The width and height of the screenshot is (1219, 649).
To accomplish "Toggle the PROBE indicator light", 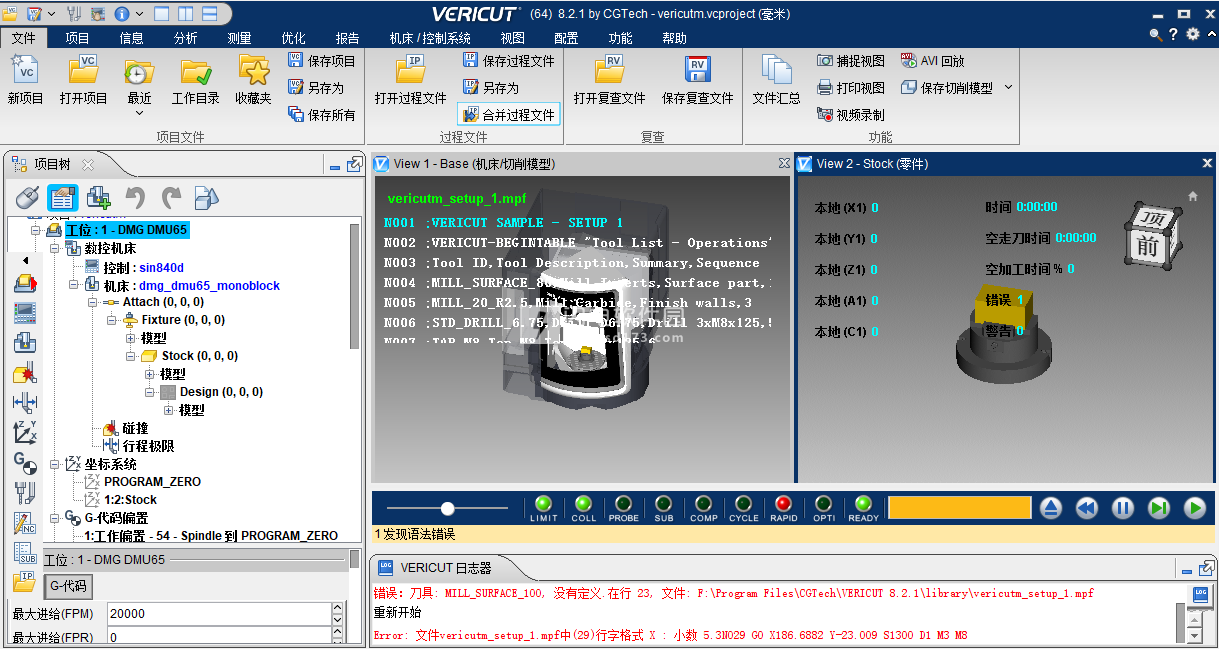I will [x=624, y=503].
